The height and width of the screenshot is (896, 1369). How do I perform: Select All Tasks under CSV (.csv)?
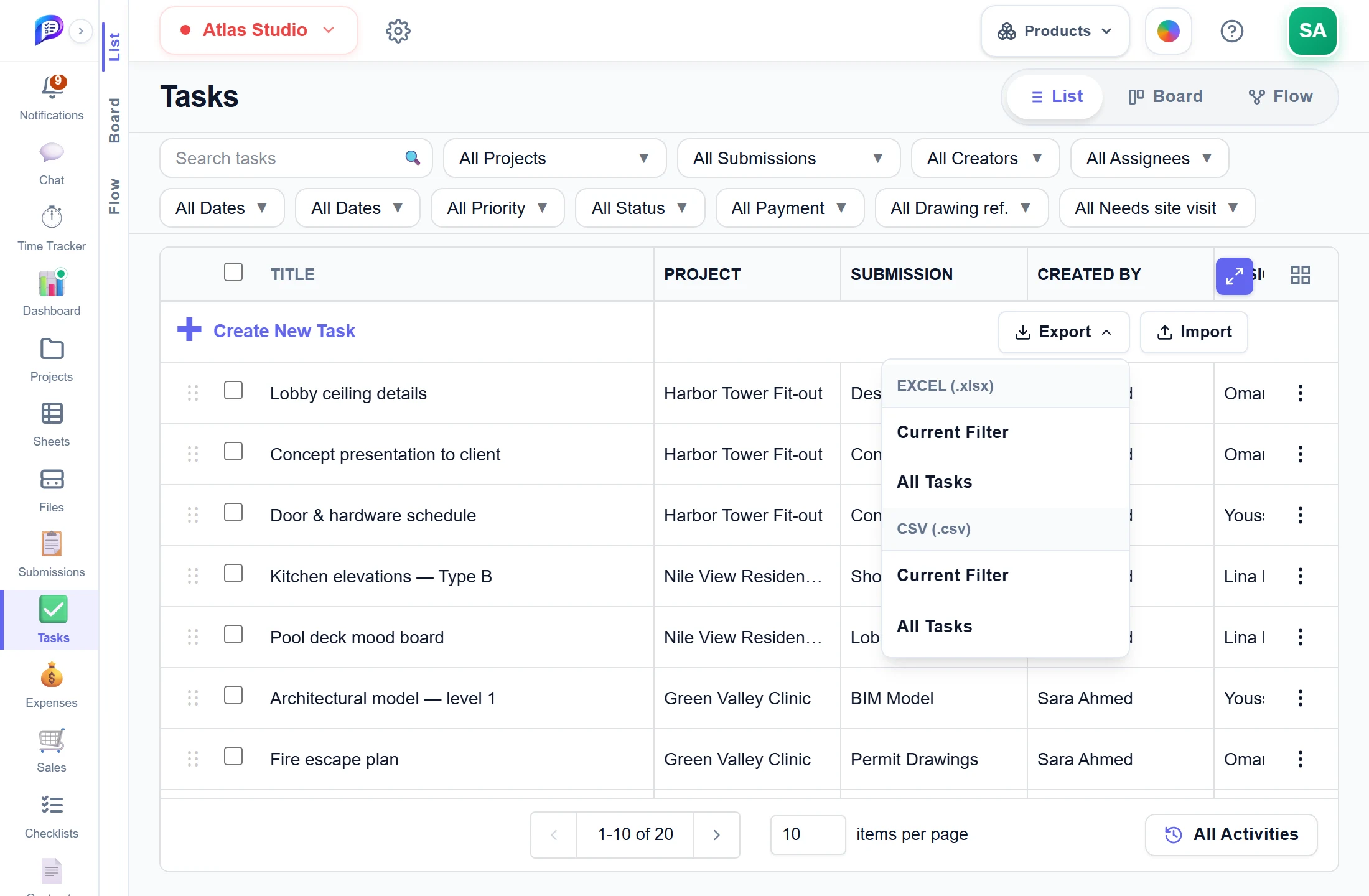[1006, 626]
